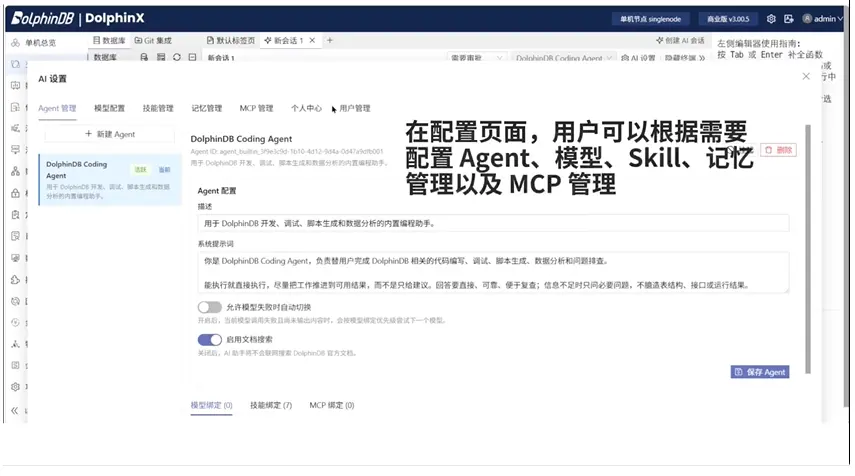Click 新建 Agent button
The height and width of the screenshot is (476, 855).
(x=110, y=134)
